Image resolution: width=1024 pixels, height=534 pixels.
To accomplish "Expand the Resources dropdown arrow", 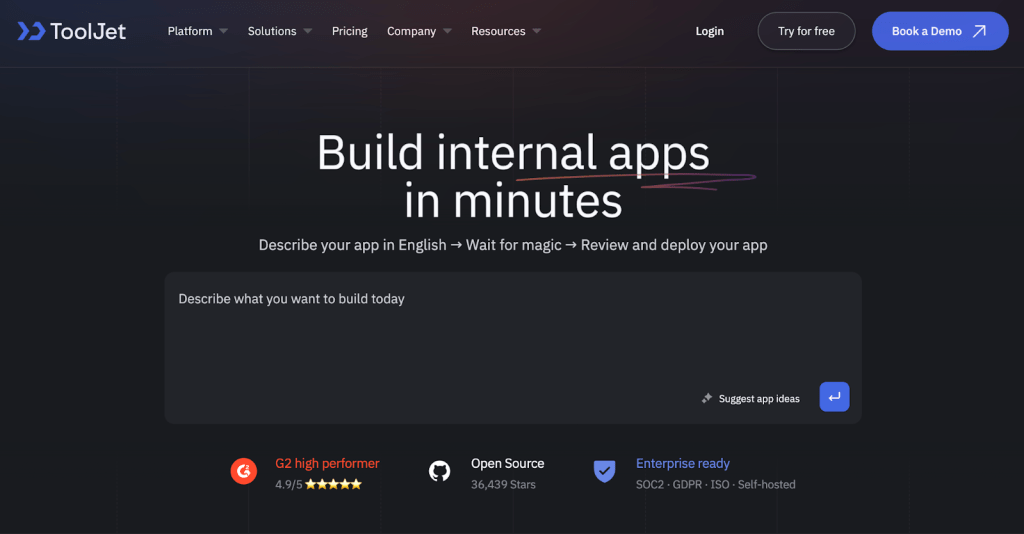I will (x=537, y=31).
